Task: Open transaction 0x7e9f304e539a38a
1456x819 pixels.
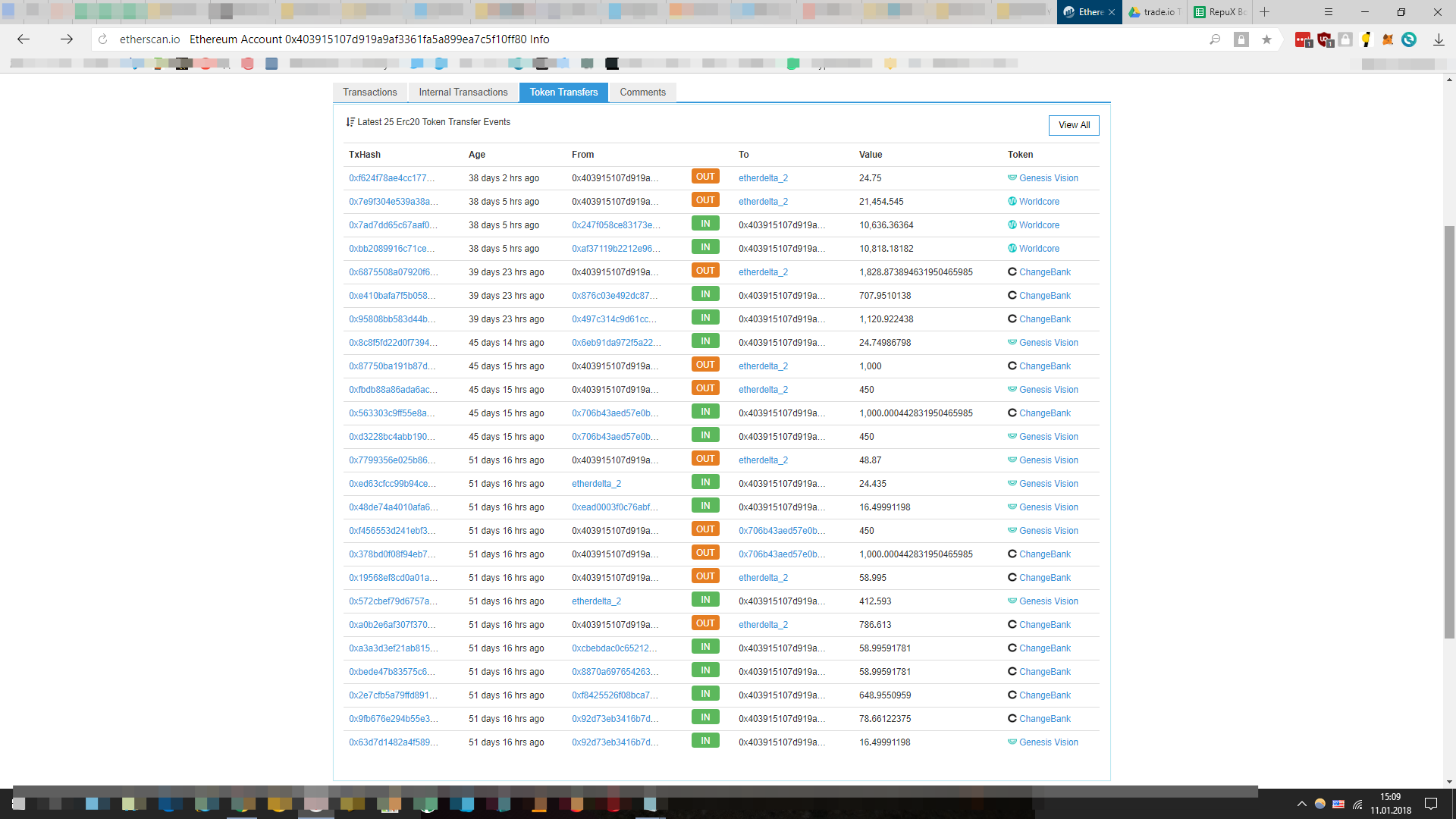Action: click(x=394, y=202)
